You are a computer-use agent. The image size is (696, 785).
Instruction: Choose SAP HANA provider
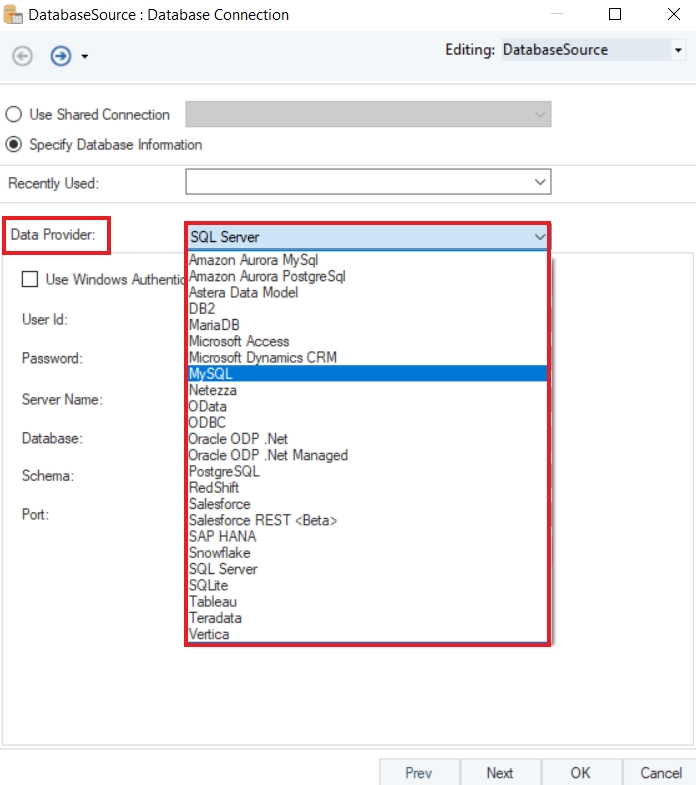coord(368,537)
